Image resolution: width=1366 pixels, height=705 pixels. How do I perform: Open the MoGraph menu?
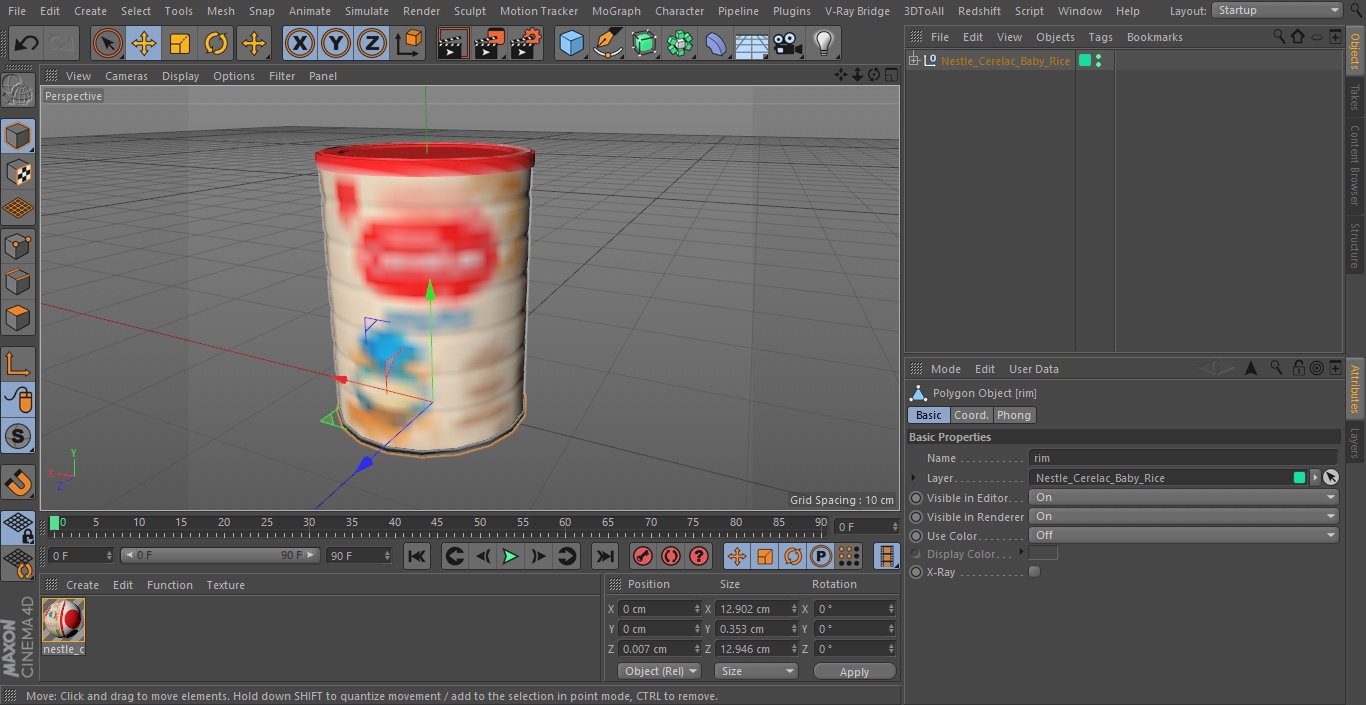pyautogui.click(x=616, y=11)
